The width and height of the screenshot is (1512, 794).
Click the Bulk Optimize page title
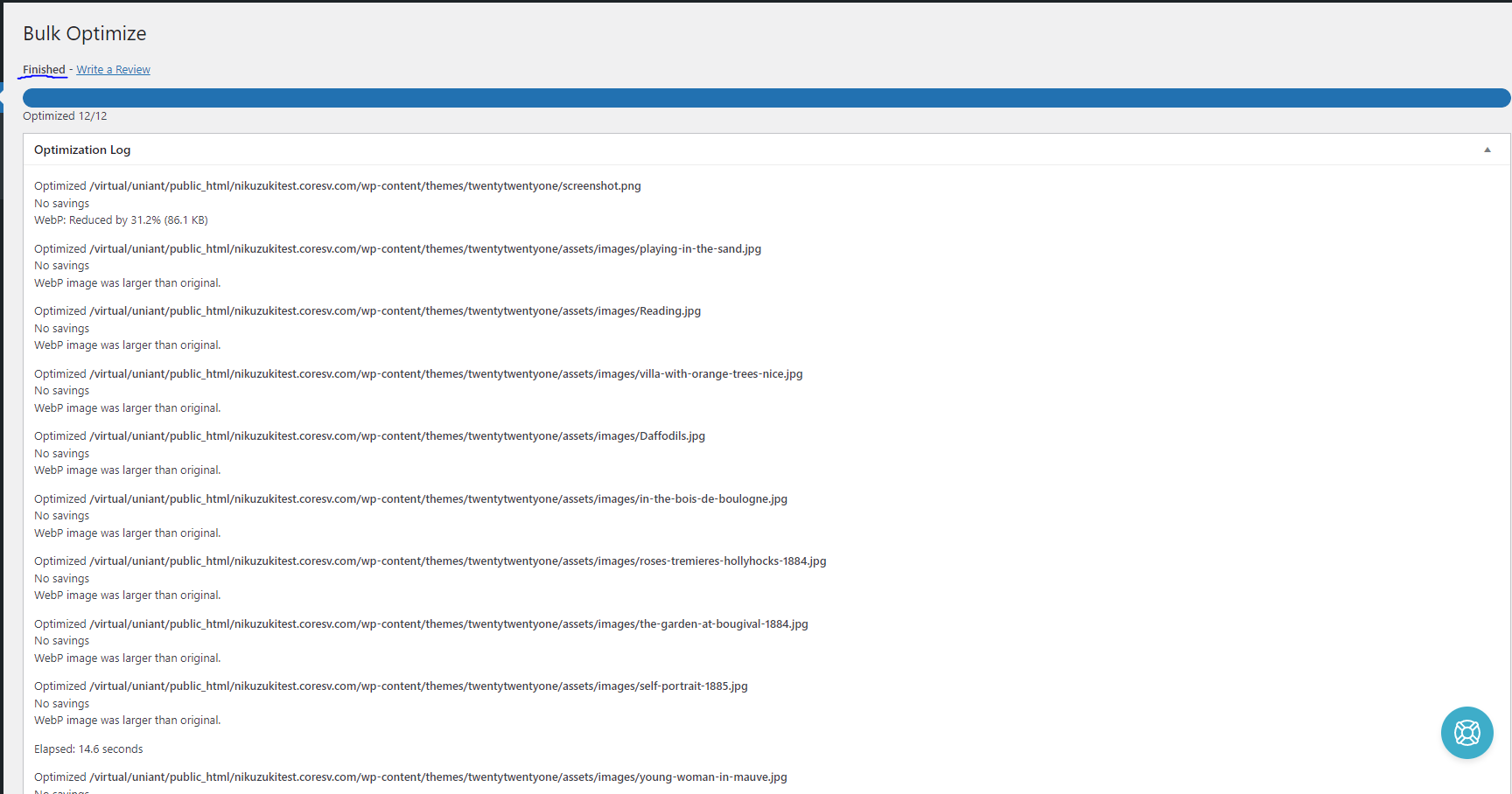pyautogui.click(x=85, y=33)
